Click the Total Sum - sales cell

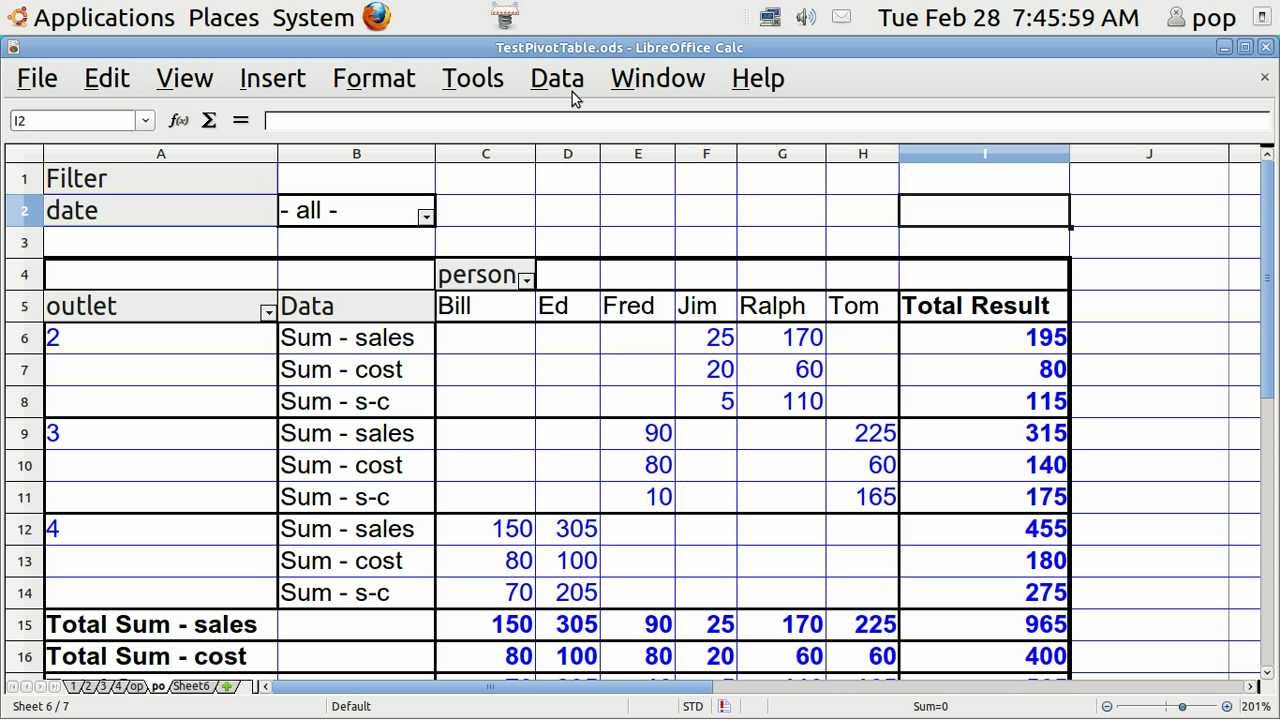pyautogui.click(x=161, y=625)
